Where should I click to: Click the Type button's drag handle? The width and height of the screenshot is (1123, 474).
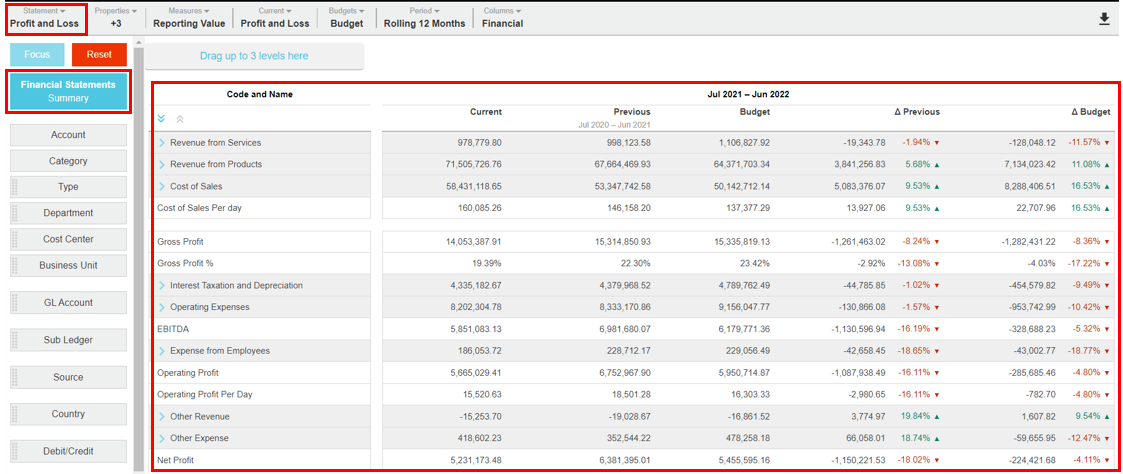[x=15, y=187]
